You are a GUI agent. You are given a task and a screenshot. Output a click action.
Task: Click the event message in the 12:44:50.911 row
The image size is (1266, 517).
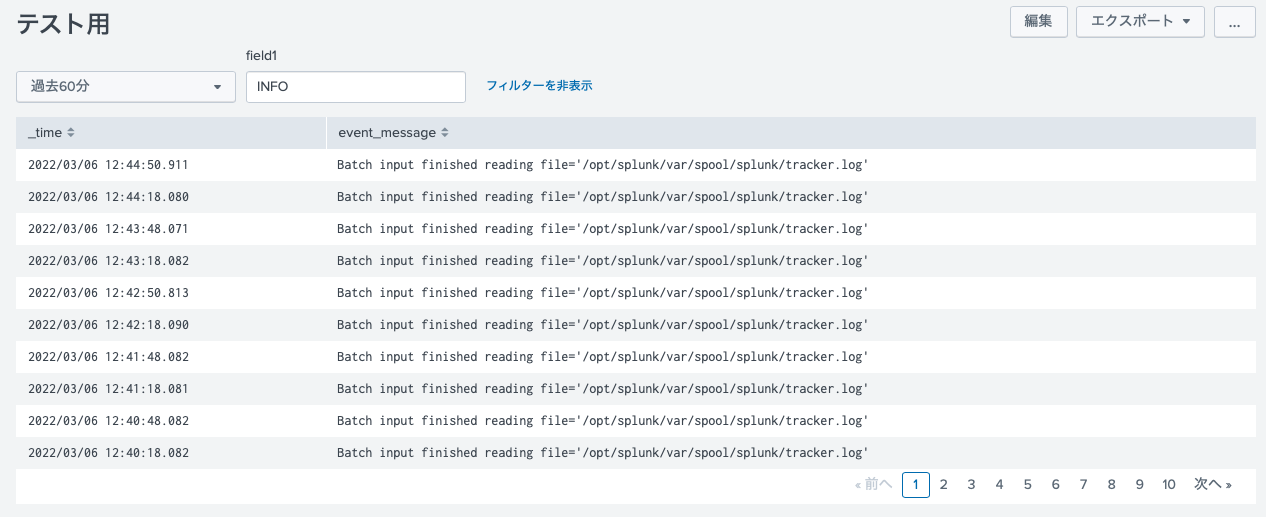tap(602, 165)
